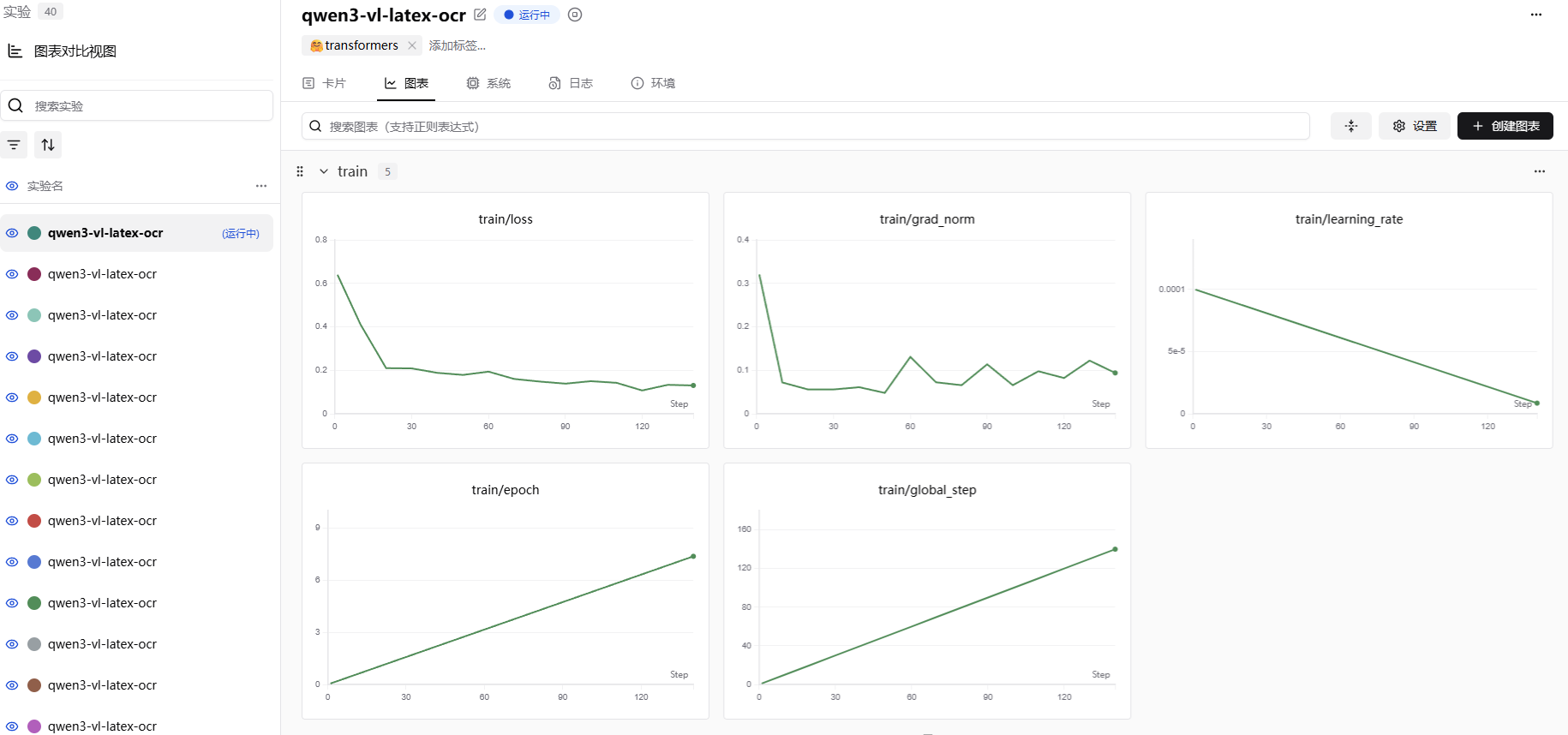This screenshot has height=735, width=1568.
Task: Open top-right page more options menu
Action: click(x=1535, y=15)
